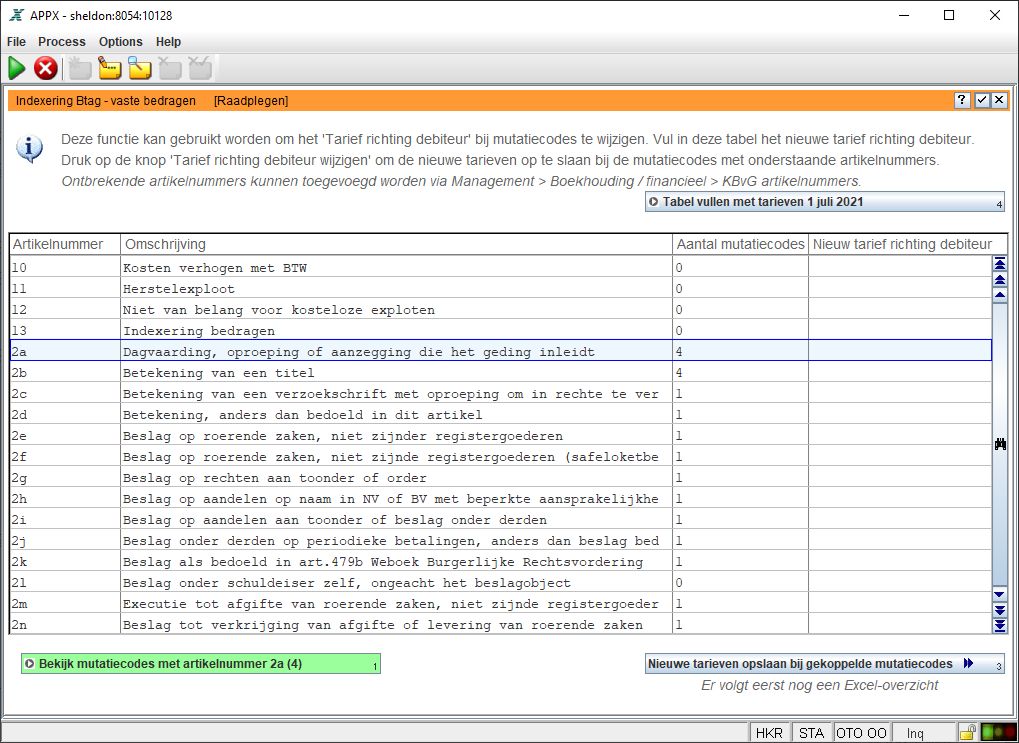Click the page-up double arrow on the scrollbar
The width and height of the screenshot is (1019, 743).
point(1000,280)
